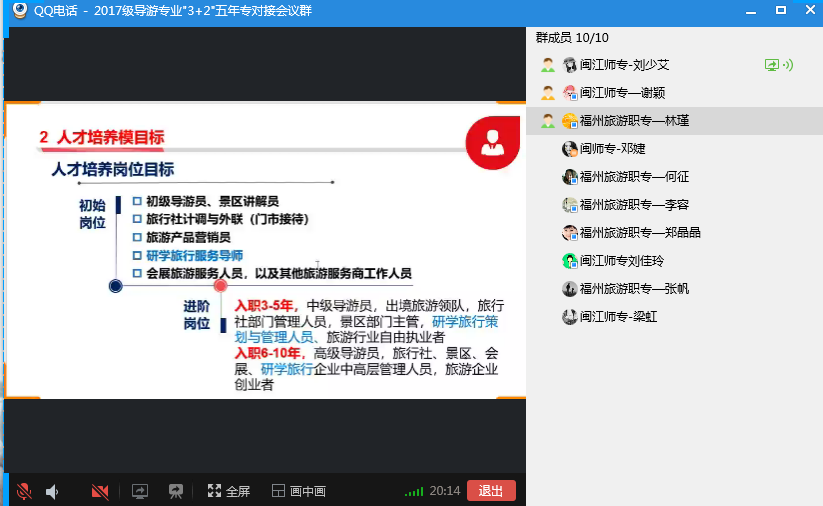Click the red person icon on slide
The height and width of the screenshot is (506, 823).
pyautogui.click(x=492, y=143)
